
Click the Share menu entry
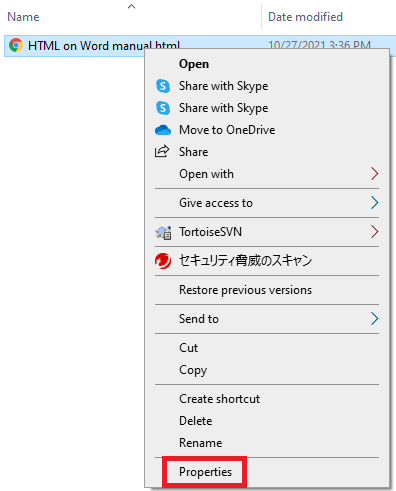193,152
